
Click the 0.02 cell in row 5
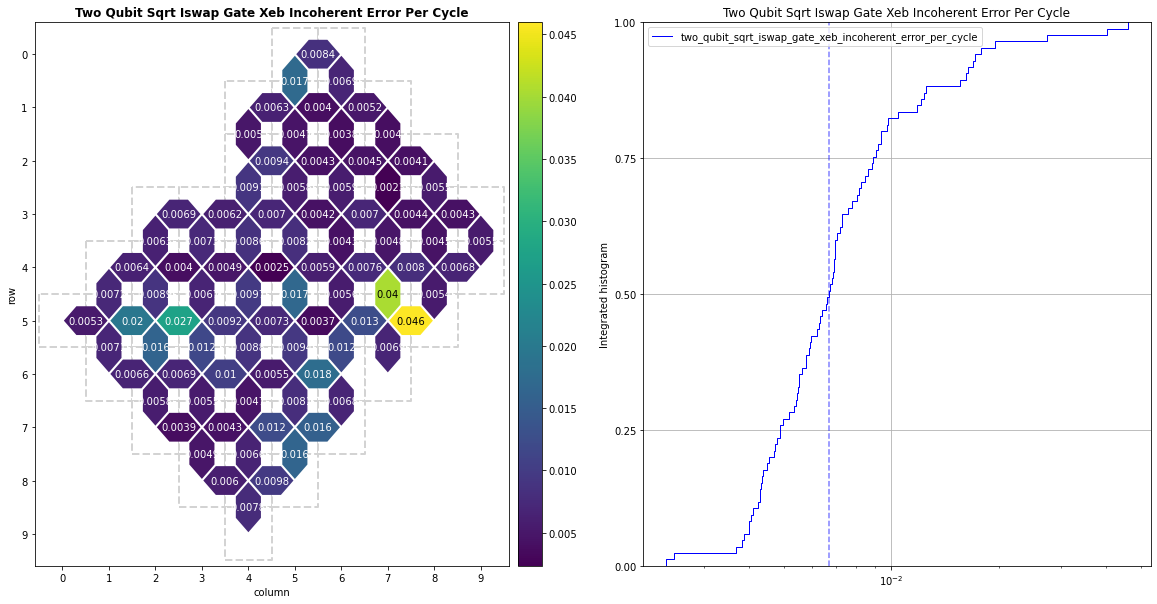click(x=132, y=321)
